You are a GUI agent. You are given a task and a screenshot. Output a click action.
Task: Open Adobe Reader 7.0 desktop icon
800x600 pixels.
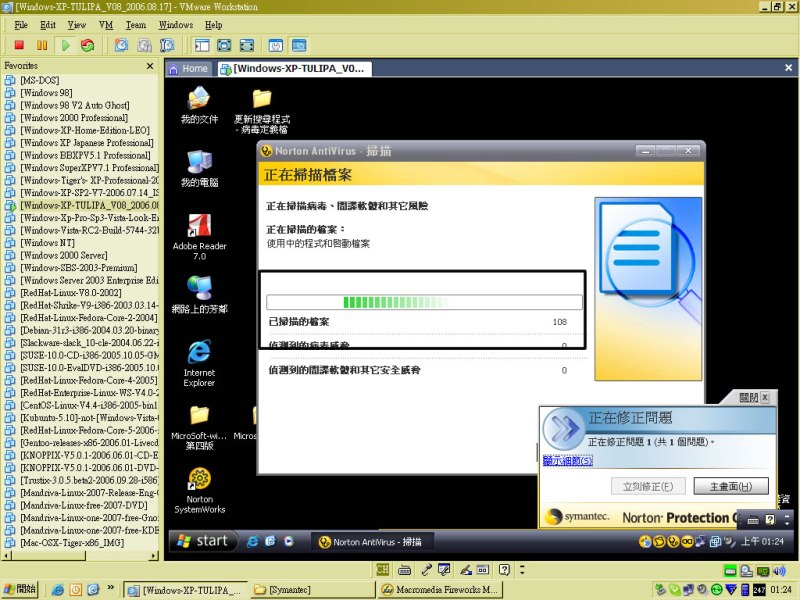coord(199,237)
